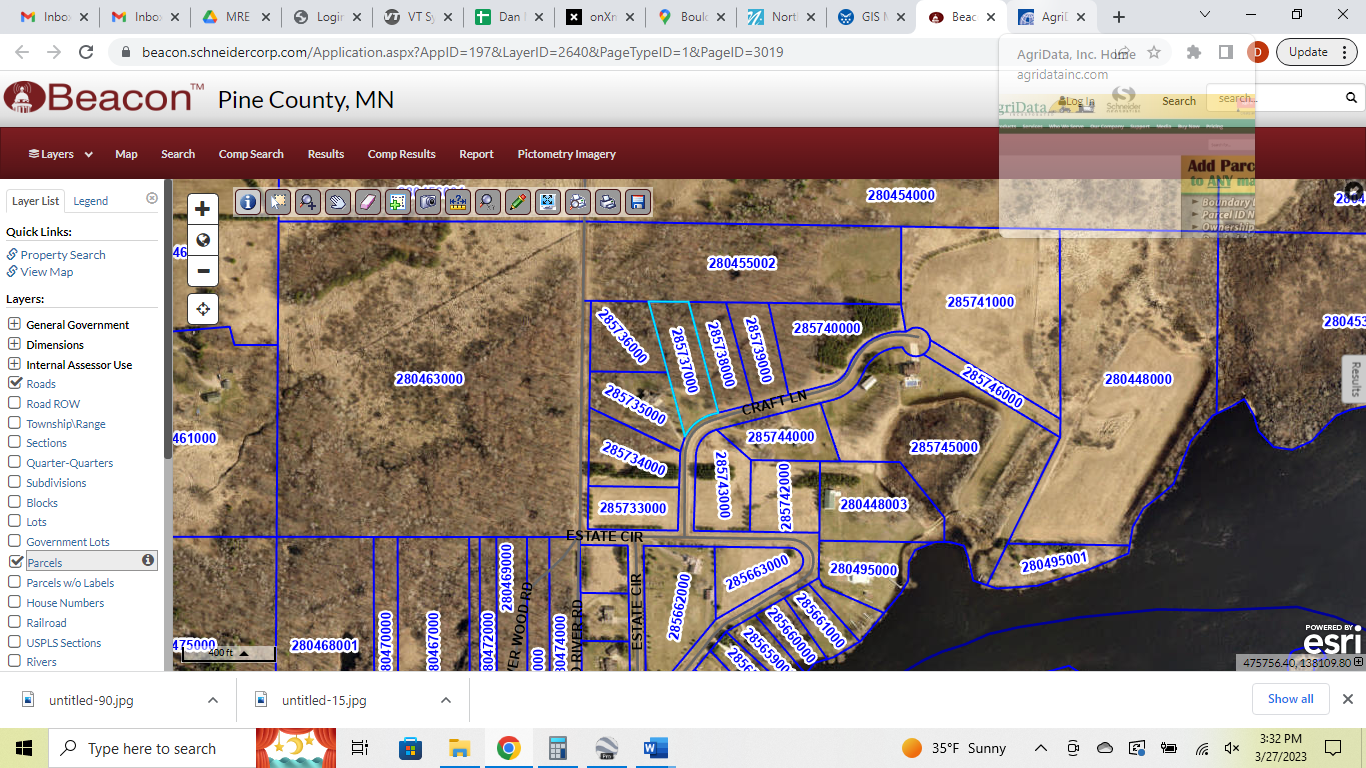Select the pan hand tool

coord(338,202)
